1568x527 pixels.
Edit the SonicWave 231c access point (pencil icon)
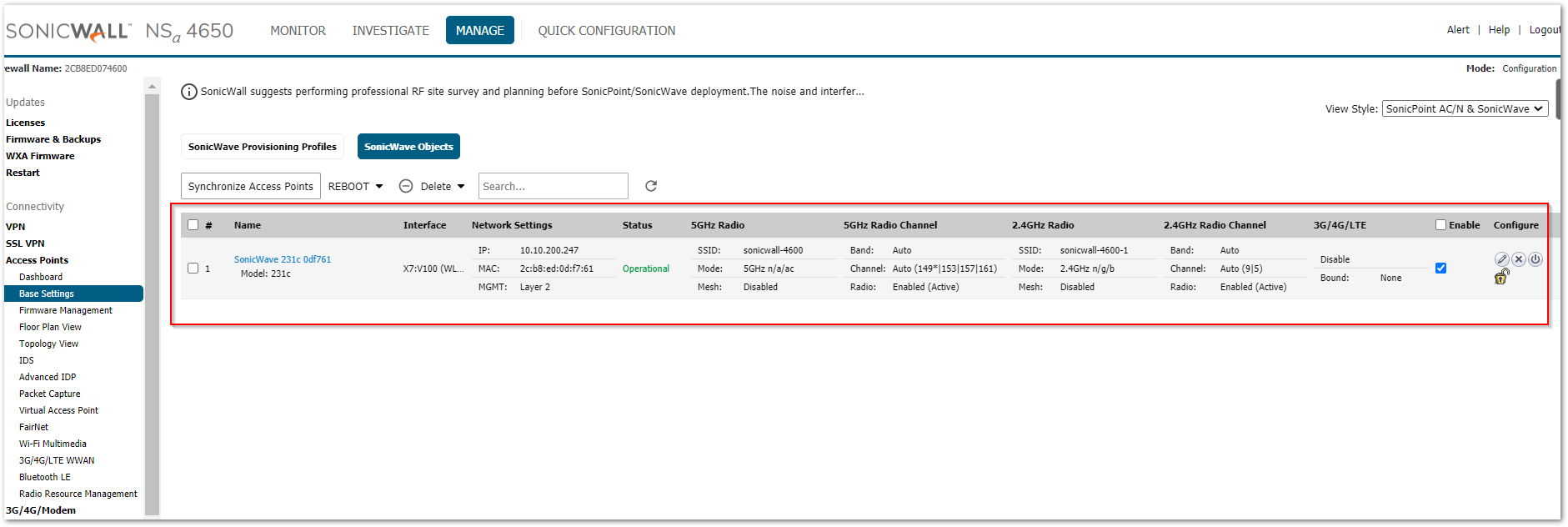[x=1501, y=259]
